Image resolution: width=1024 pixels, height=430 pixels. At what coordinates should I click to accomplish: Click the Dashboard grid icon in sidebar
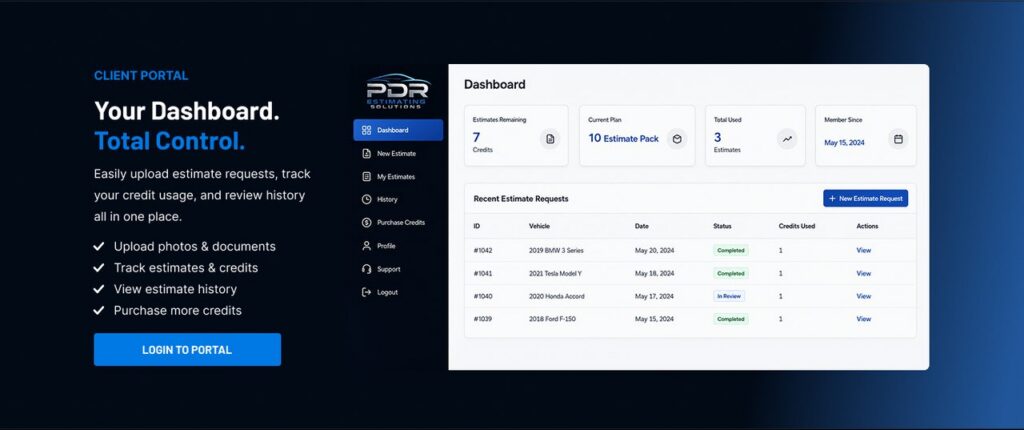coord(366,130)
